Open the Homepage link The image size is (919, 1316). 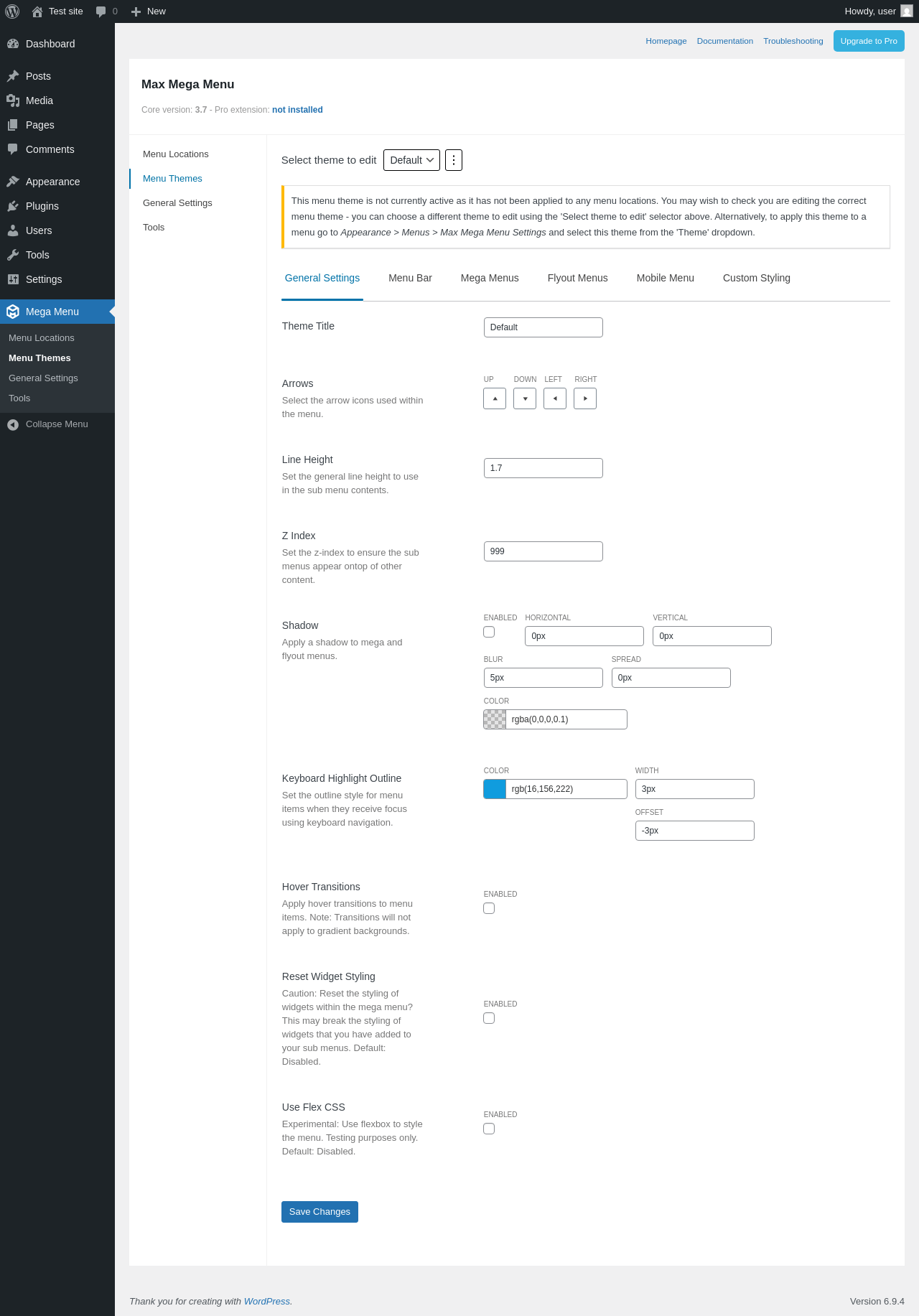tap(666, 41)
